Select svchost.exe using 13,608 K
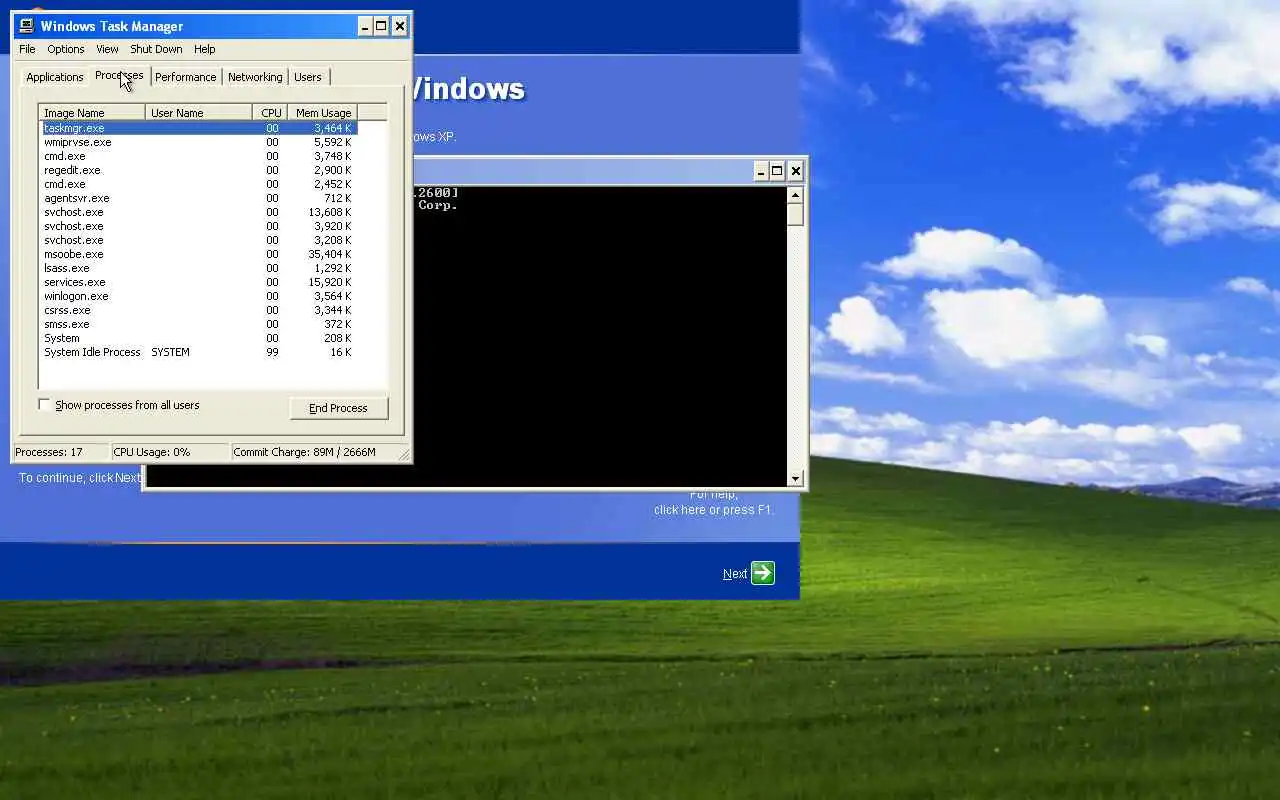The image size is (1280, 800). point(198,212)
